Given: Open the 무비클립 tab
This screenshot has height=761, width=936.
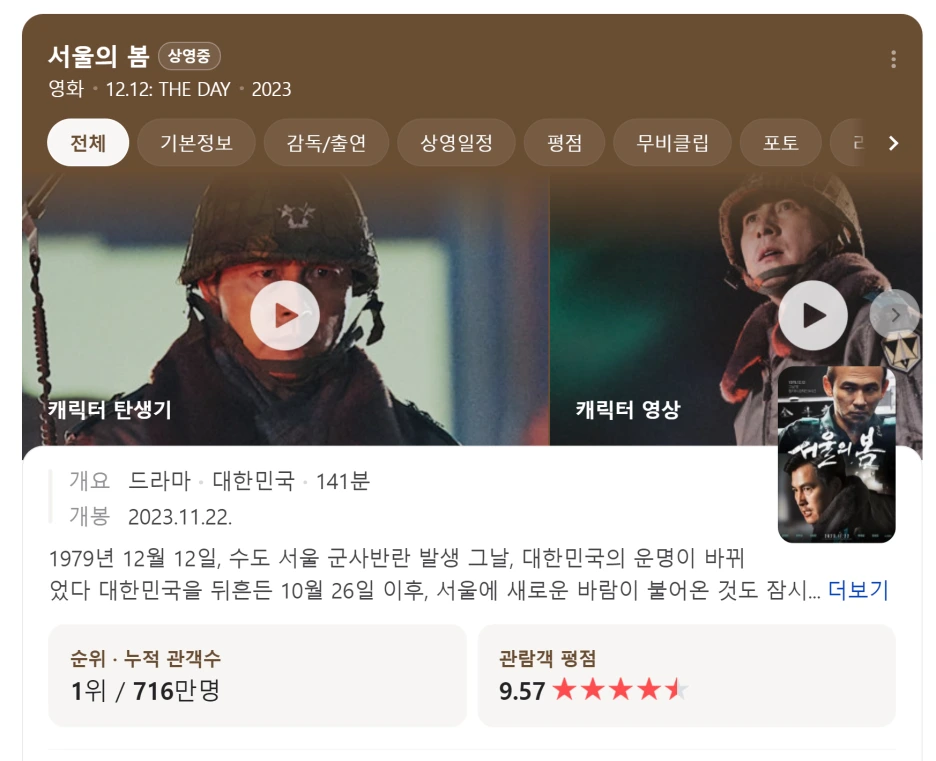Looking at the screenshot, I should click(x=672, y=143).
